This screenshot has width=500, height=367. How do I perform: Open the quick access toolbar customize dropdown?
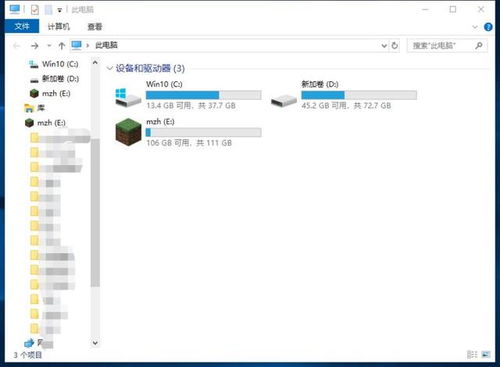coord(59,10)
